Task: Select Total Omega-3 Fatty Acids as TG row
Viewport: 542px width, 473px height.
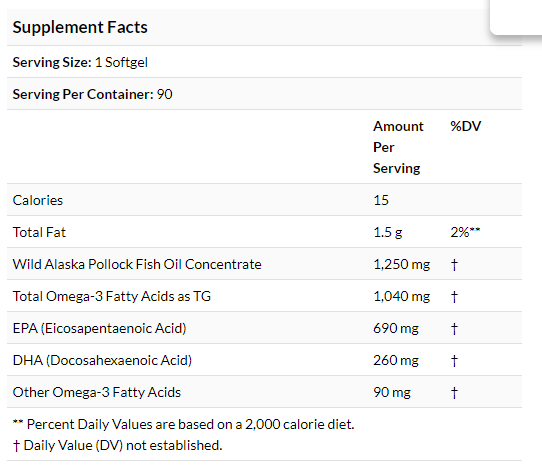Action: [264, 296]
